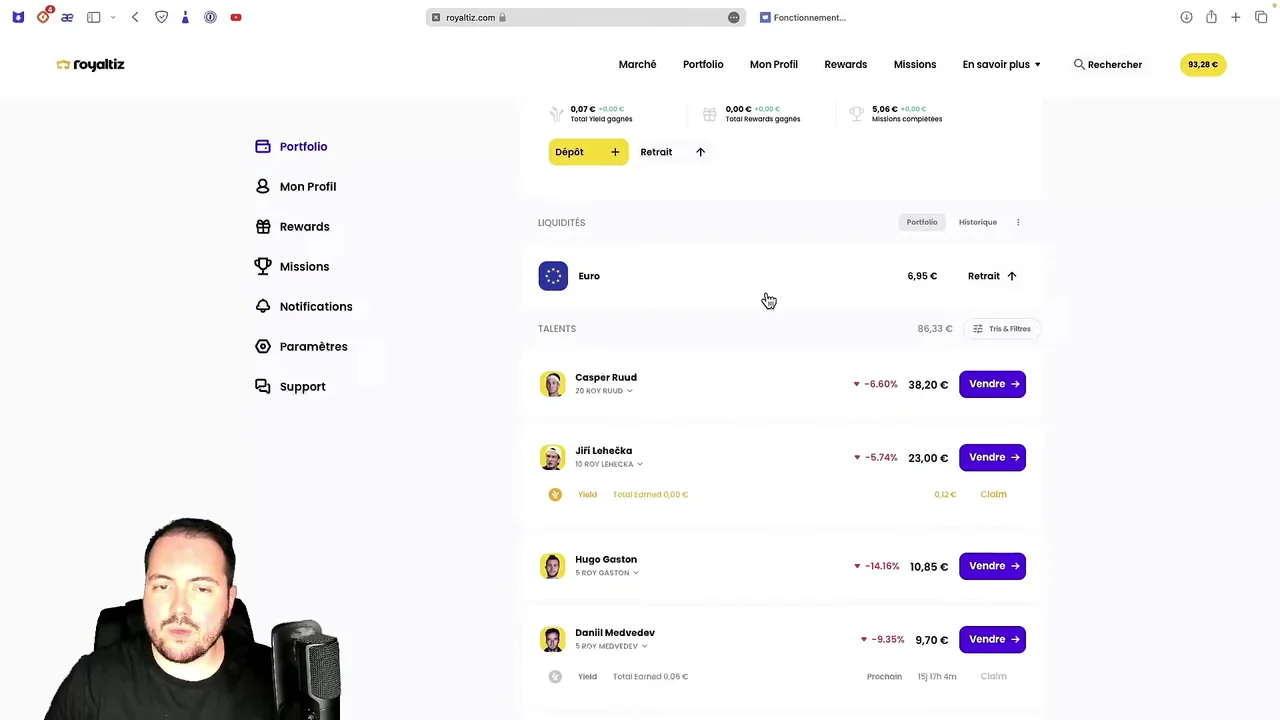Open the browser downloads icon
Screen dimensions: 1280x720
(x=1186, y=17)
